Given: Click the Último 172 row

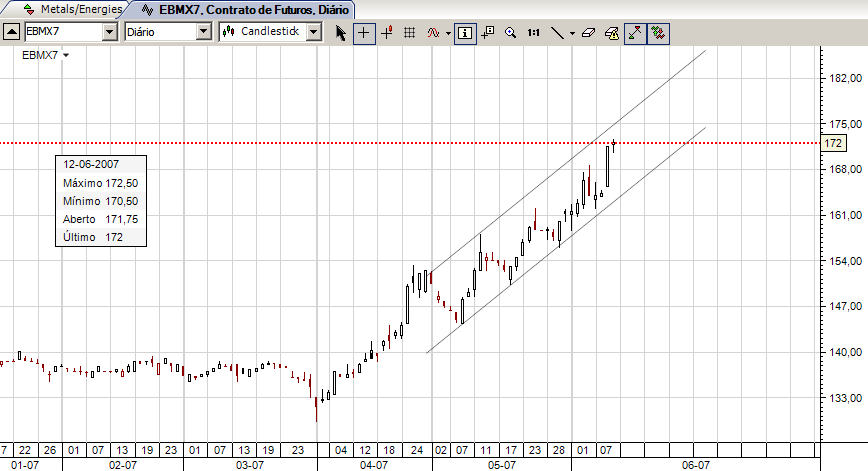Looking at the screenshot, I should tap(101, 237).
